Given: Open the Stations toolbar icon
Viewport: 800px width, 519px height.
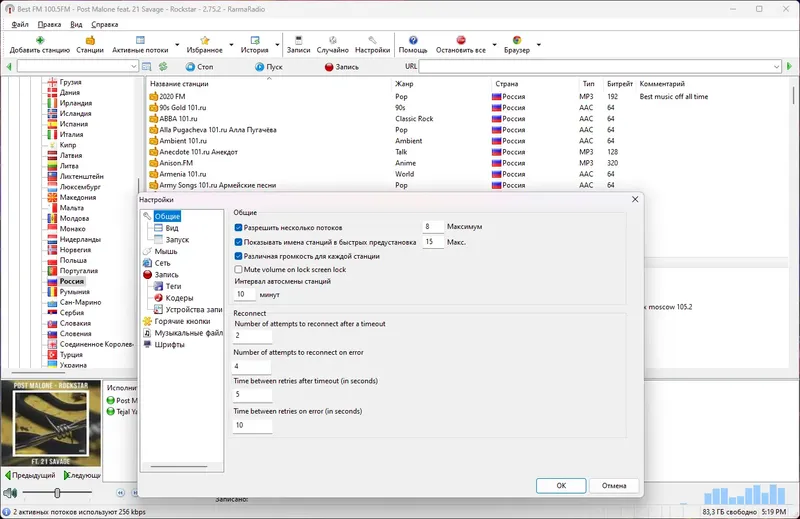Looking at the screenshot, I should click(90, 40).
